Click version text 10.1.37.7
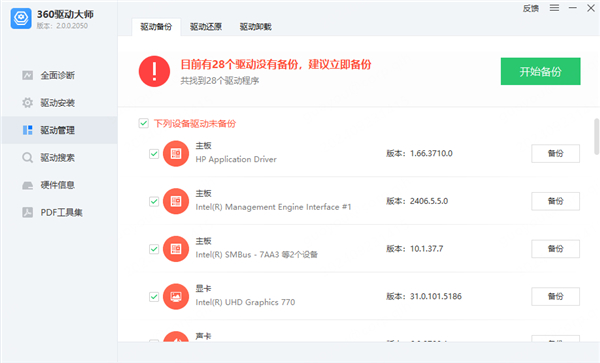The height and width of the screenshot is (363, 600). (x=427, y=249)
